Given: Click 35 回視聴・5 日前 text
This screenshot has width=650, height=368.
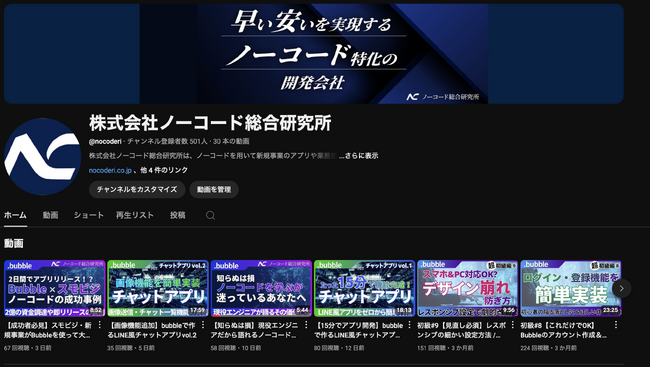Looking at the screenshot, I should pos(131,348).
